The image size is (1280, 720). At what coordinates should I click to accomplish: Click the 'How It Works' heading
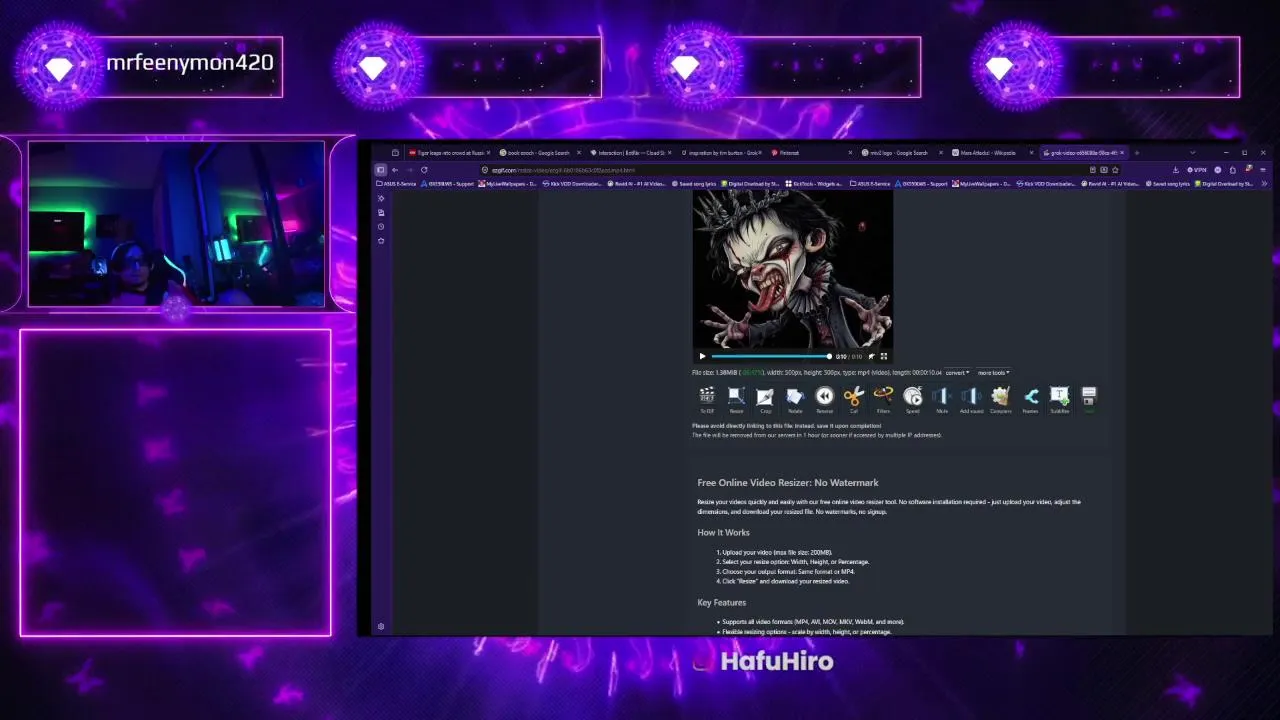point(723,533)
